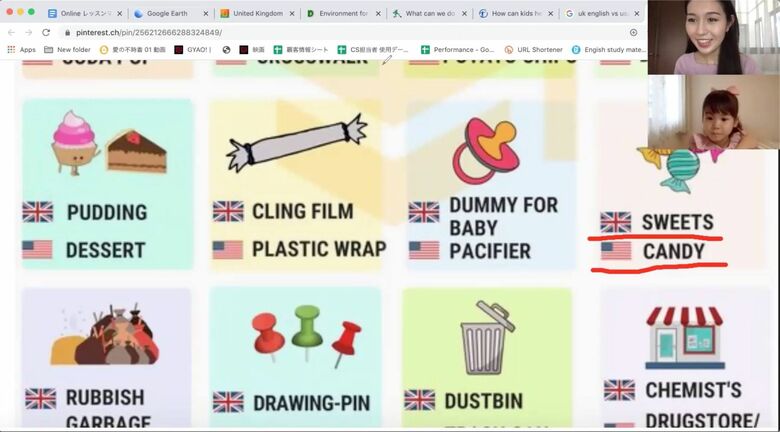780x432 pixels.
Task: Click the browser back arrow
Action: pos(11,32)
